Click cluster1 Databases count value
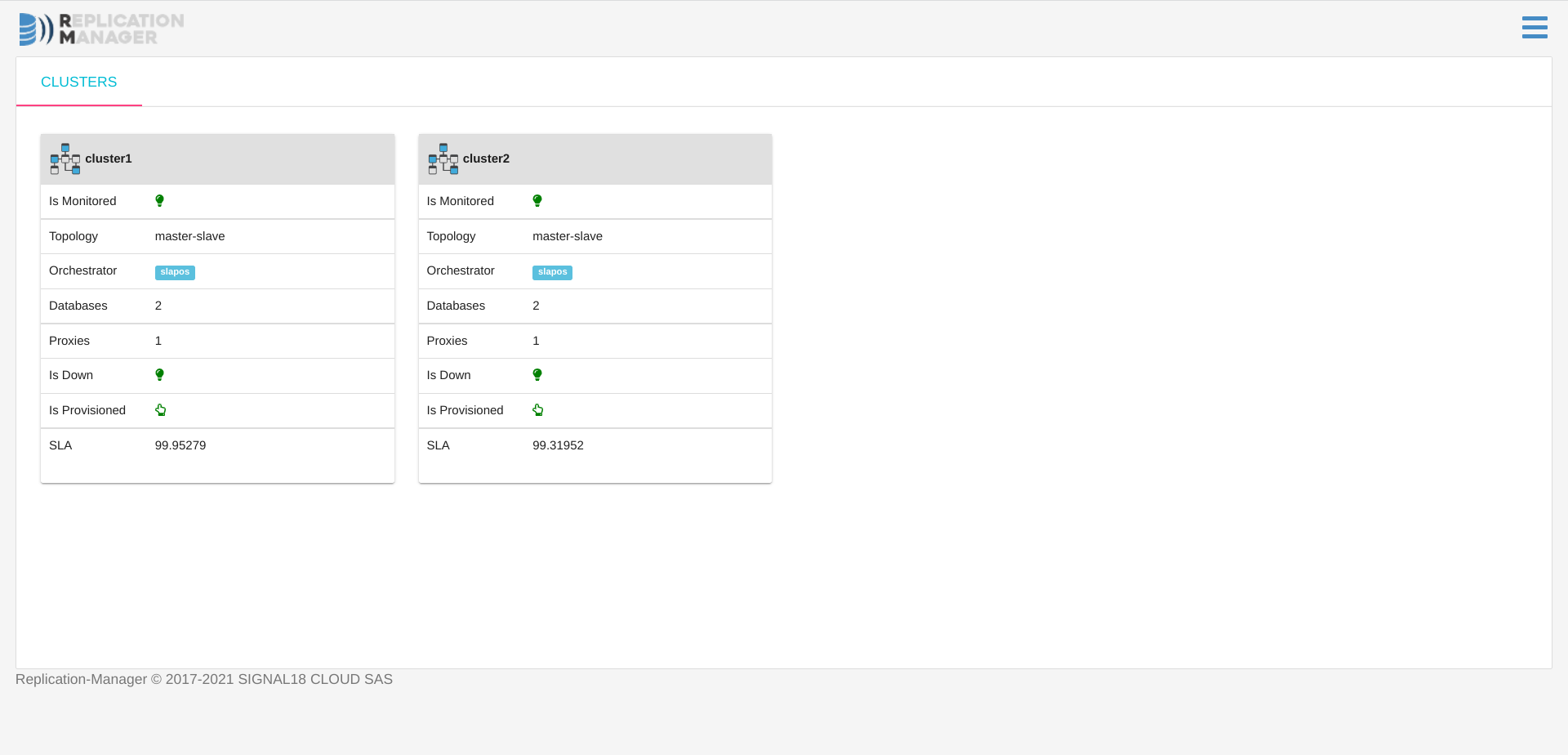Image resolution: width=1568 pixels, height=755 pixels. coord(158,306)
